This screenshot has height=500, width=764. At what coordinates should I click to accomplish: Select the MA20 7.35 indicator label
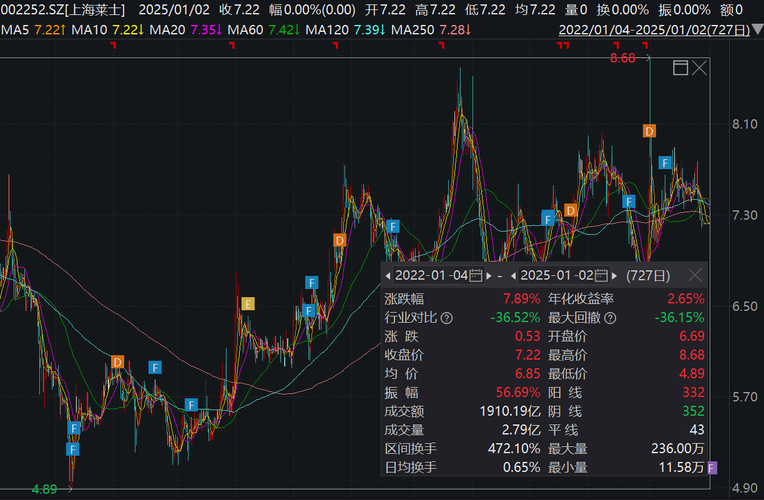186,30
